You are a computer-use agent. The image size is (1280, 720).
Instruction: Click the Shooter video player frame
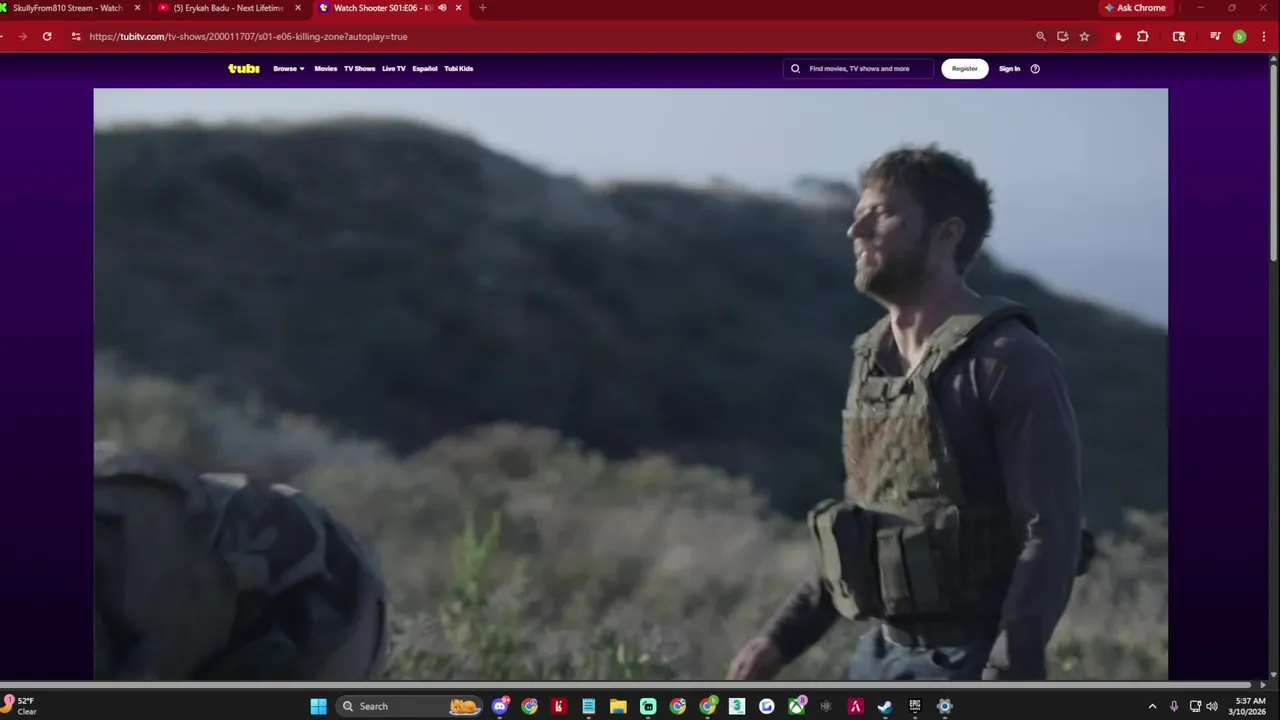630,385
